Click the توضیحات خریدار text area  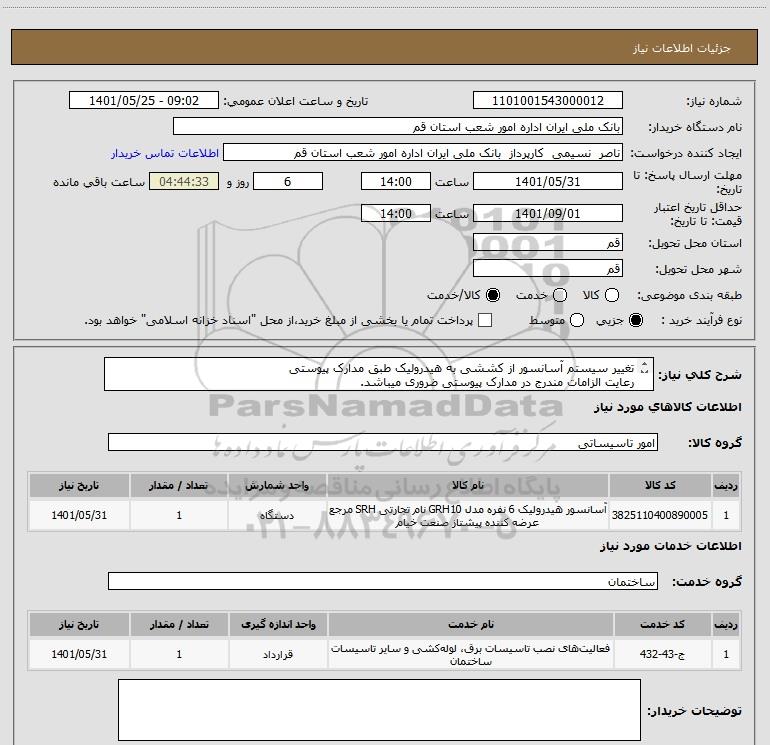379,710
